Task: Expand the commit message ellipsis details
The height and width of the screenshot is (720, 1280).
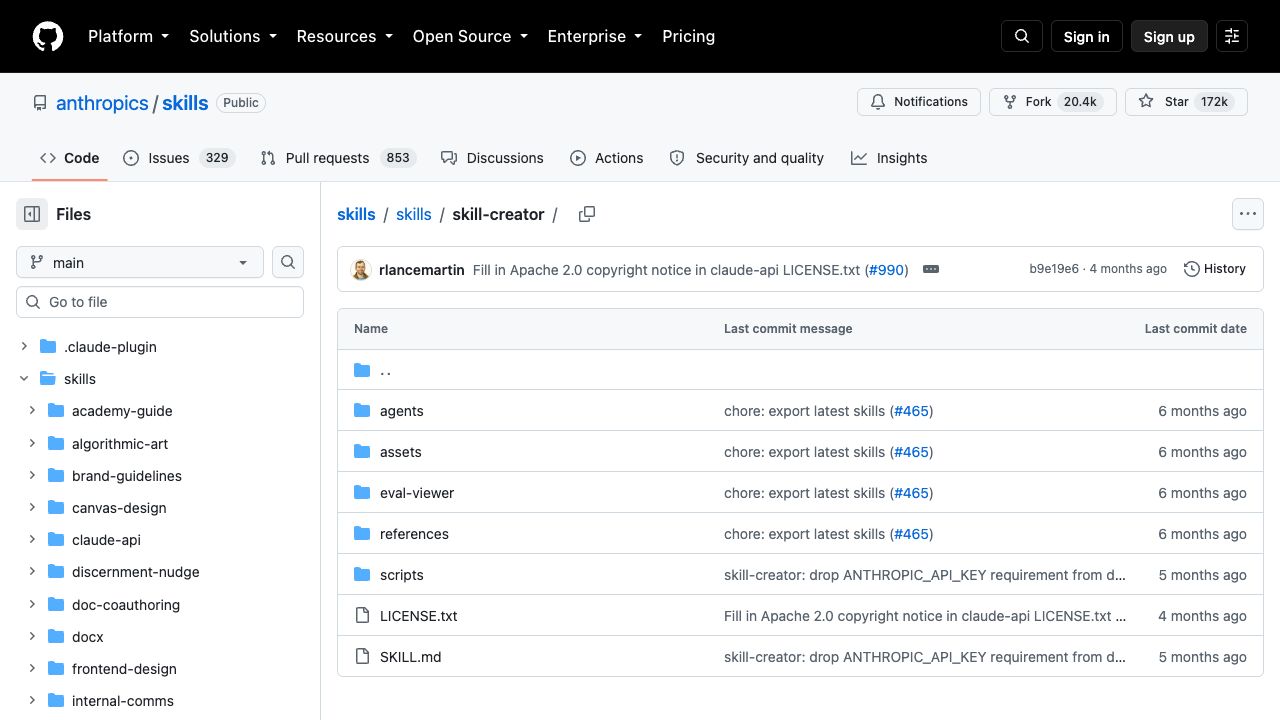Action: tap(931, 269)
